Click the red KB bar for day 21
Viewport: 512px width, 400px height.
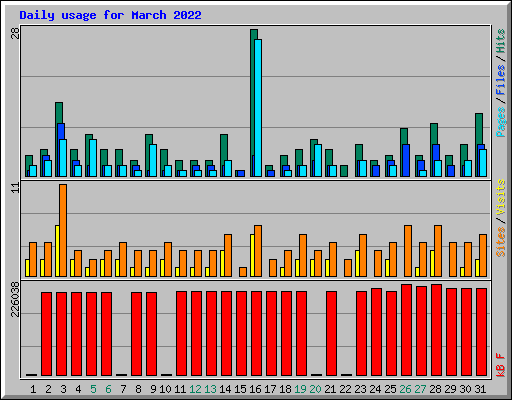coord(331,333)
